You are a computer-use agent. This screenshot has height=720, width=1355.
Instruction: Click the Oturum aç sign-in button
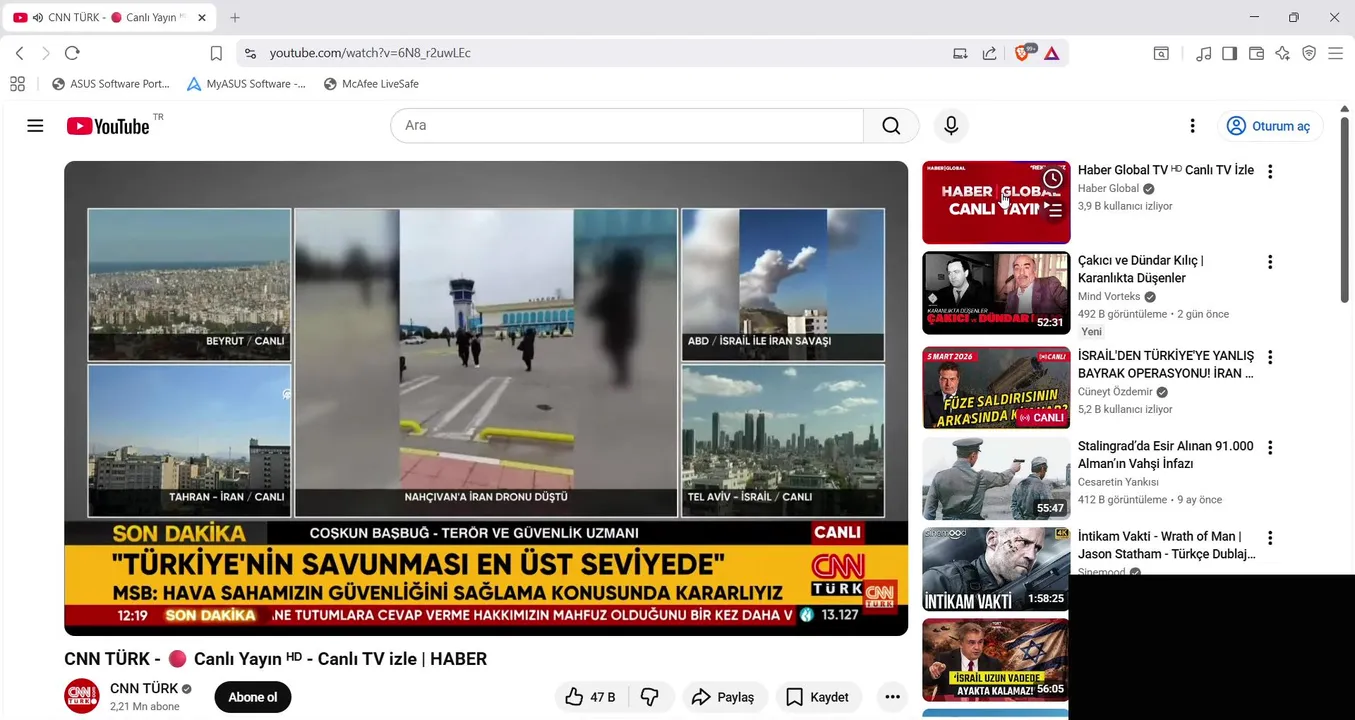1269,126
